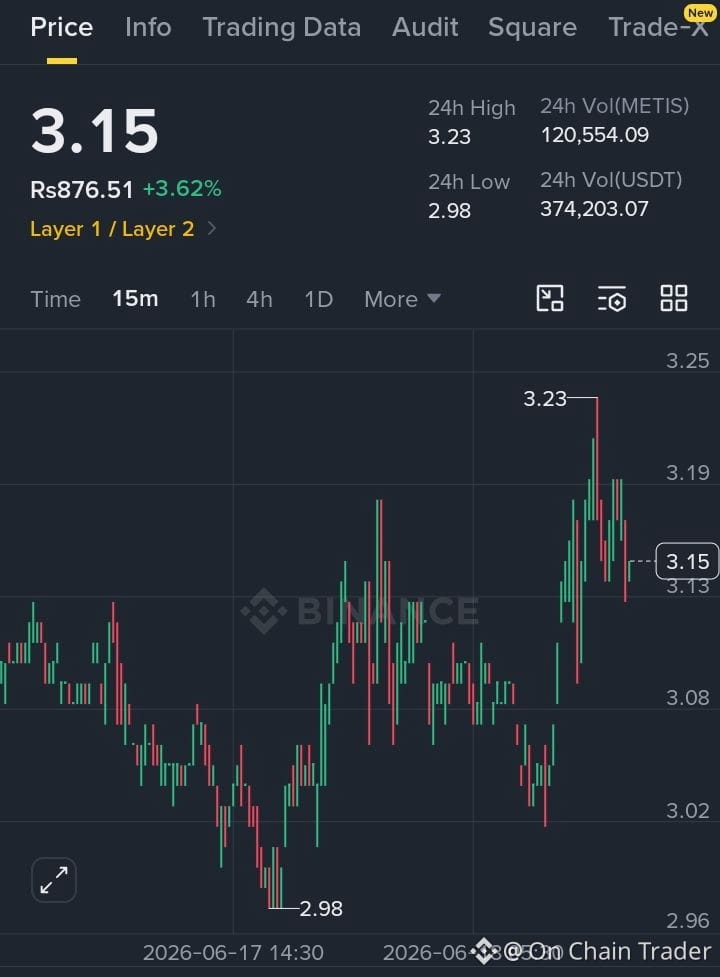
Task: Click the 2.96 price axis label
Action: 688,921
